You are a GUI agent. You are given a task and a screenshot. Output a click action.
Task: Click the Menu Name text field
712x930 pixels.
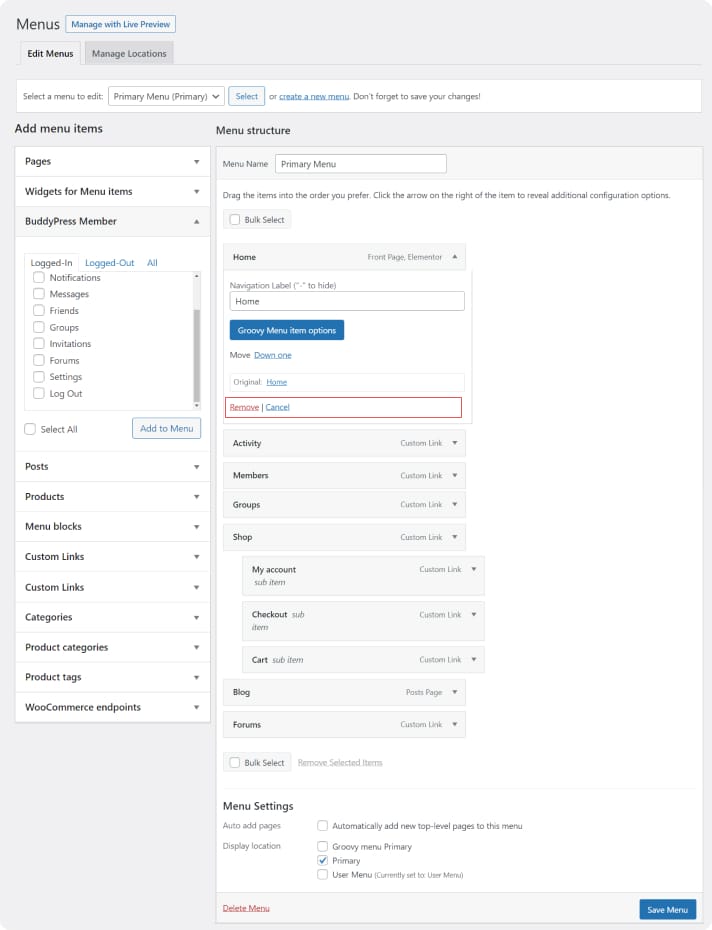point(360,164)
